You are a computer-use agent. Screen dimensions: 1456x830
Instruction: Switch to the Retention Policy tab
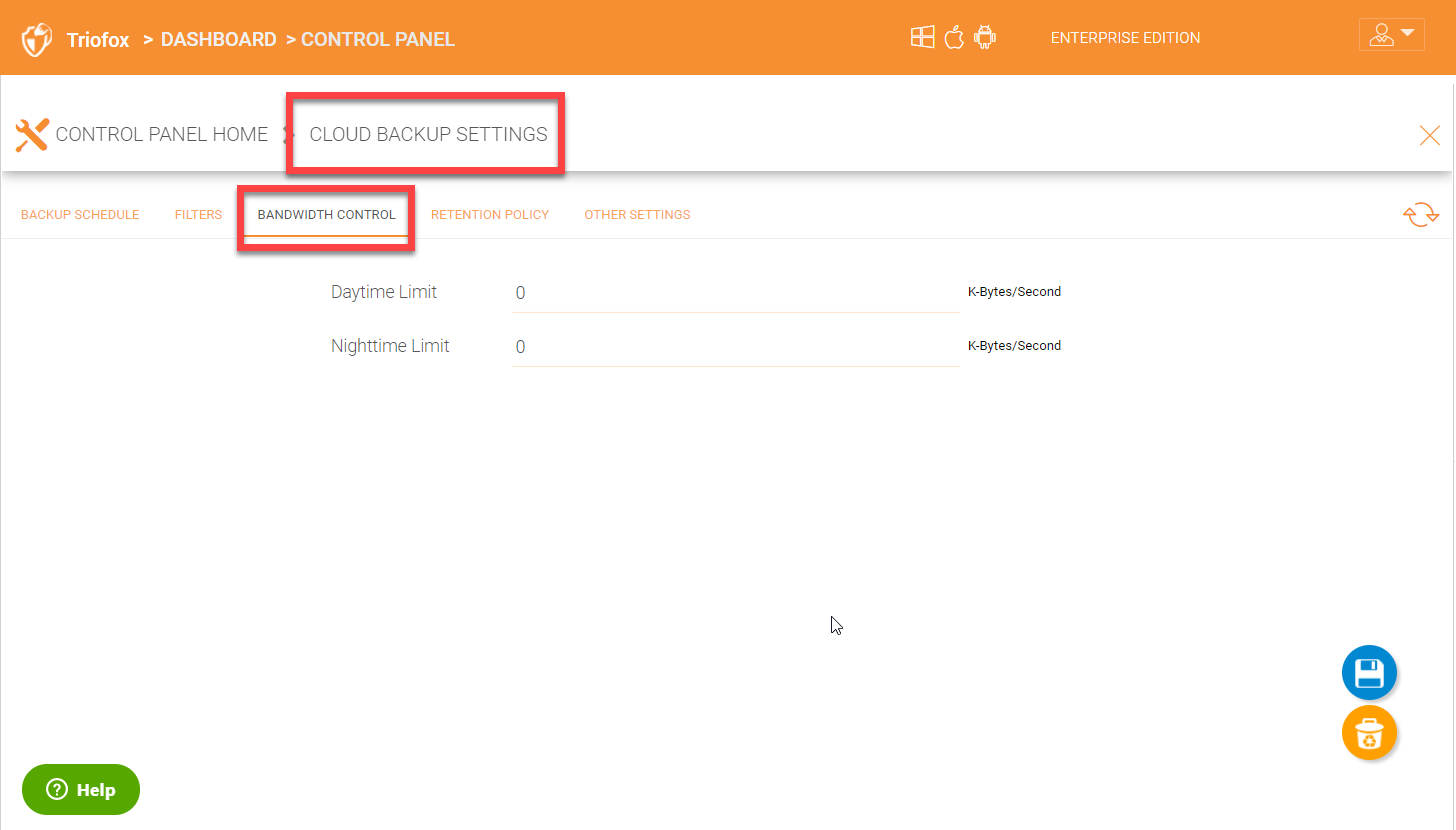(x=490, y=215)
